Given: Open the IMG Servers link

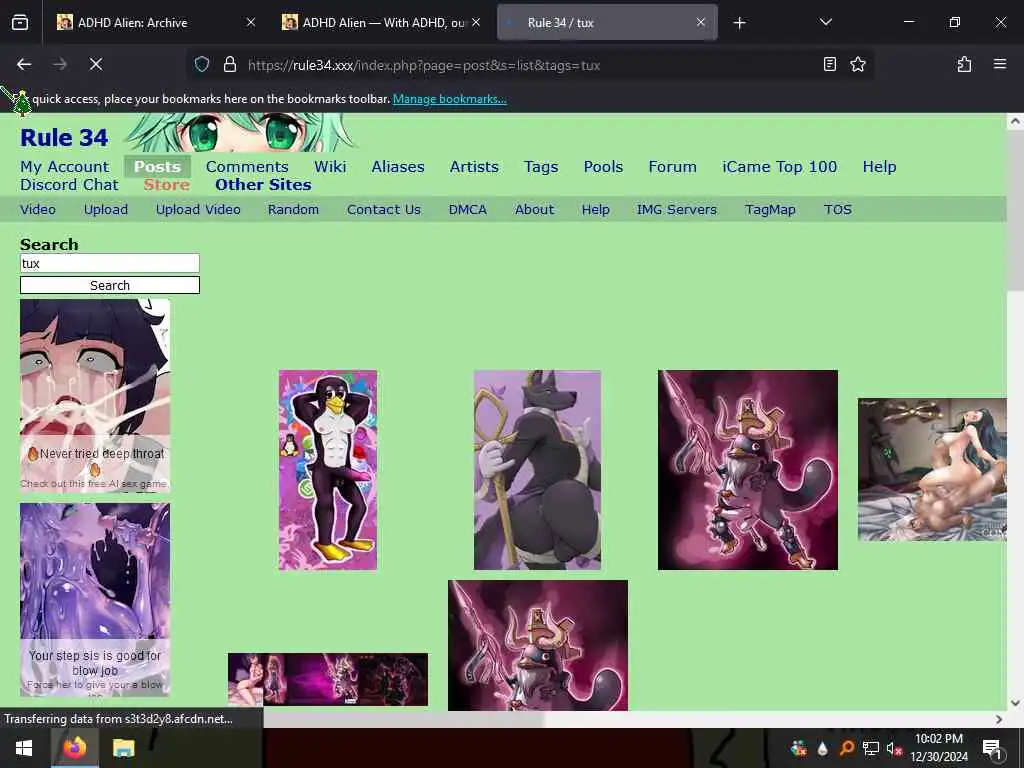Looking at the screenshot, I should pyautogui.click(x=677, y=210).
